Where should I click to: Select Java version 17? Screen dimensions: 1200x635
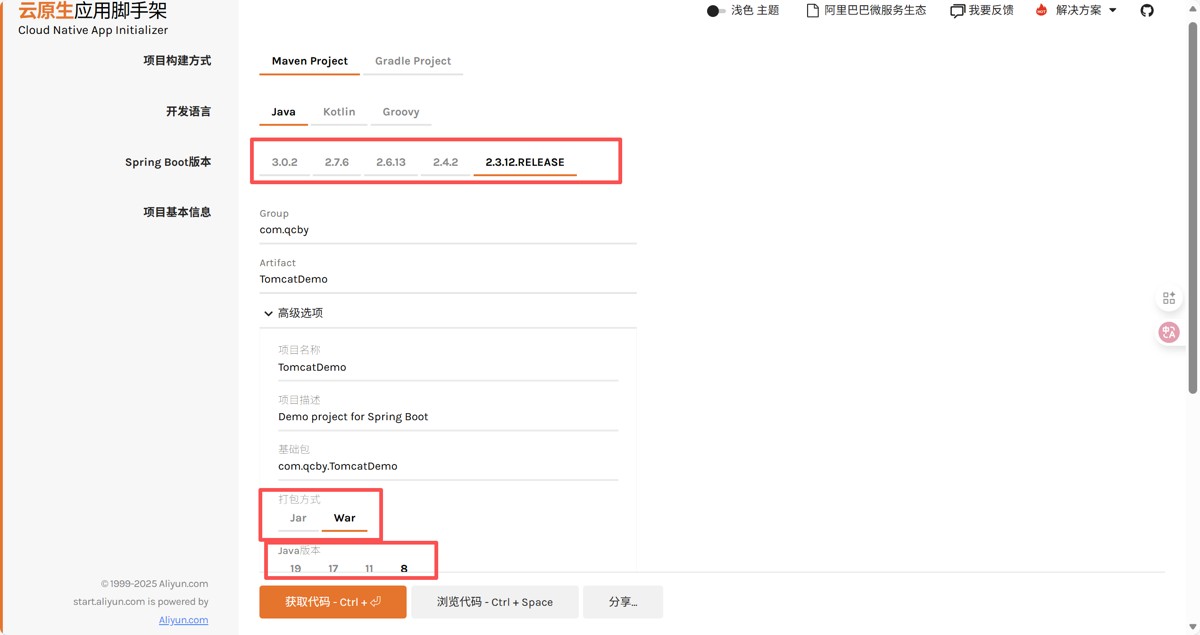point(333,568)
